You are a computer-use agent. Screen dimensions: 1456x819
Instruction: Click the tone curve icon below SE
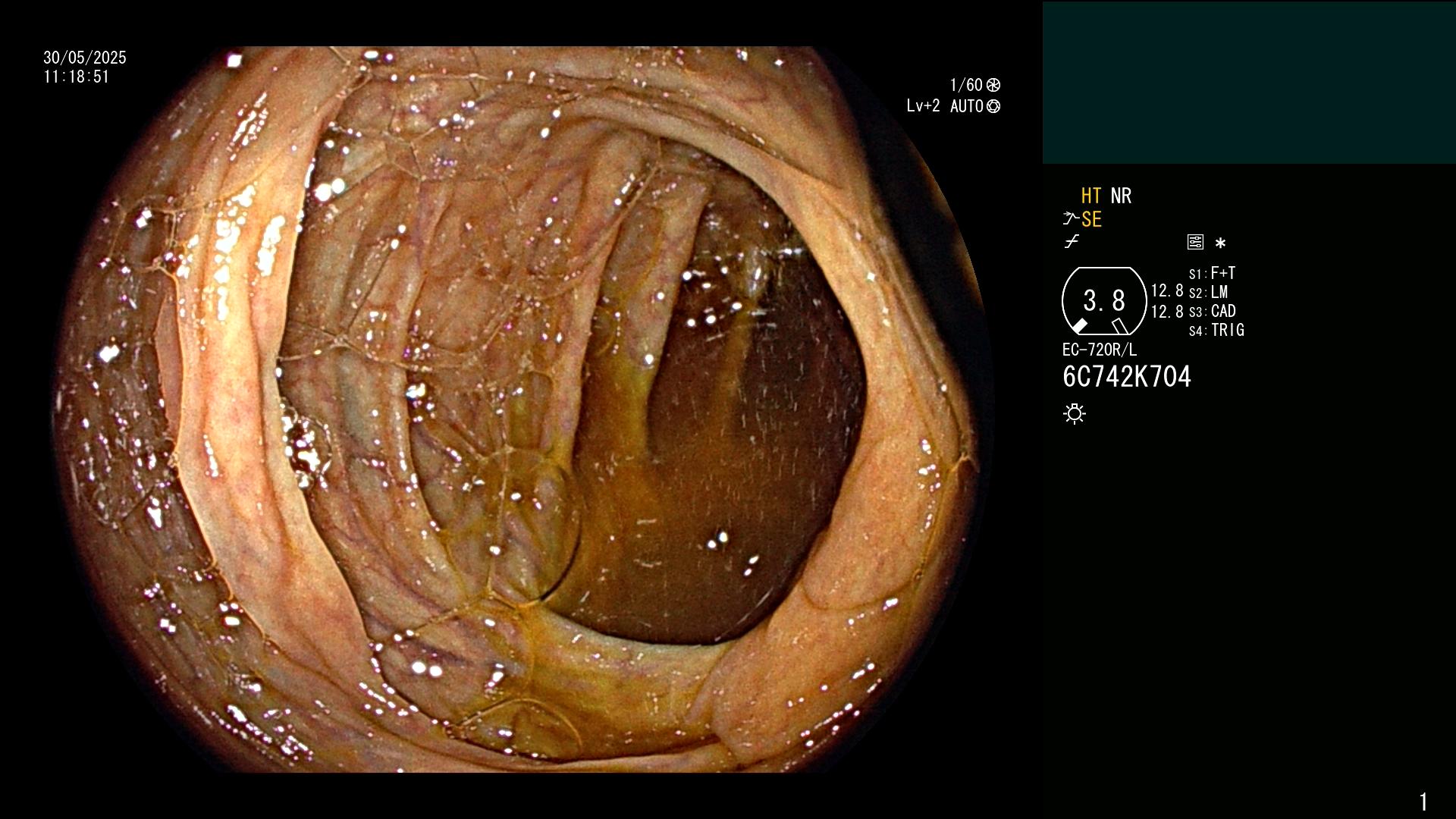coord(1072,242)
